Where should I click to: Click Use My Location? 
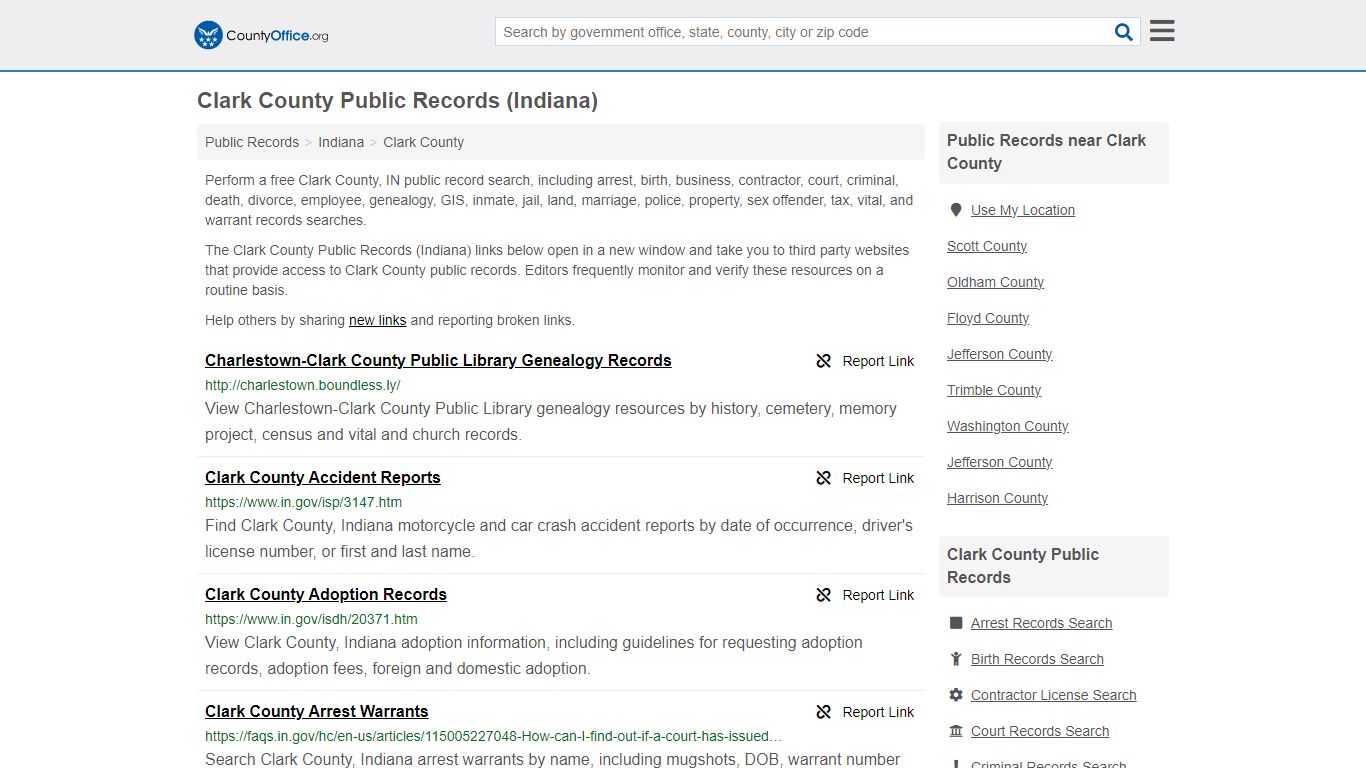pyautogui.click(x=1023, y=210)
